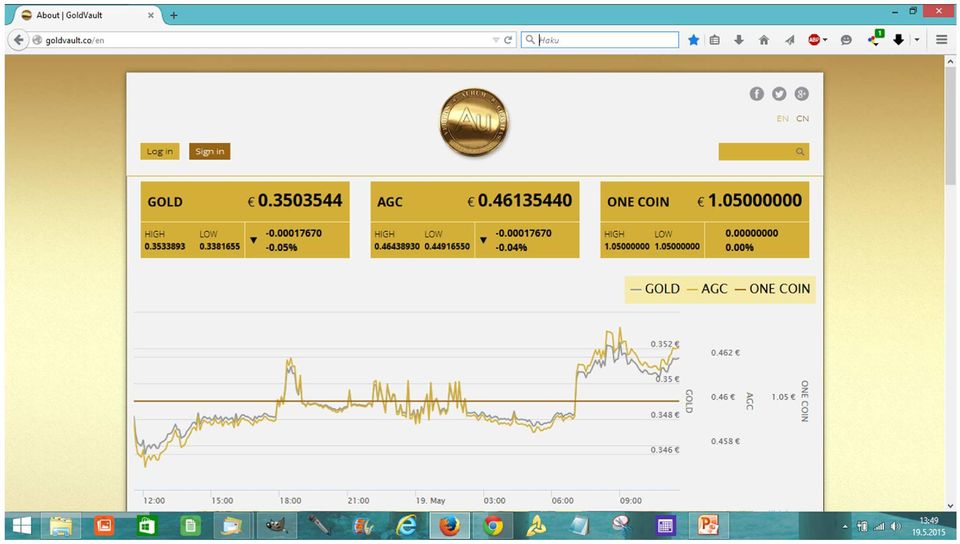The width and height of the screenshot is (960, 544).
Task: Click the AGC low value 0.44916550
Action: 447,247
